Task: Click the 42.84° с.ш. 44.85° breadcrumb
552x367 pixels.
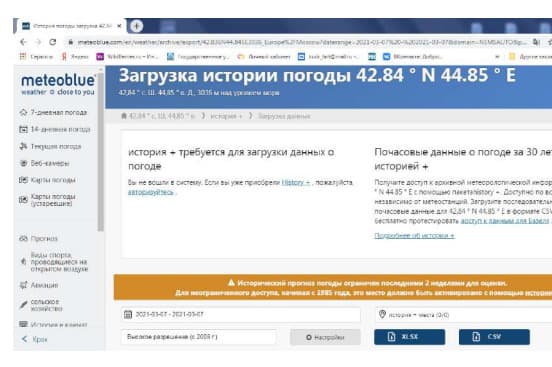Action: [161, 116]
